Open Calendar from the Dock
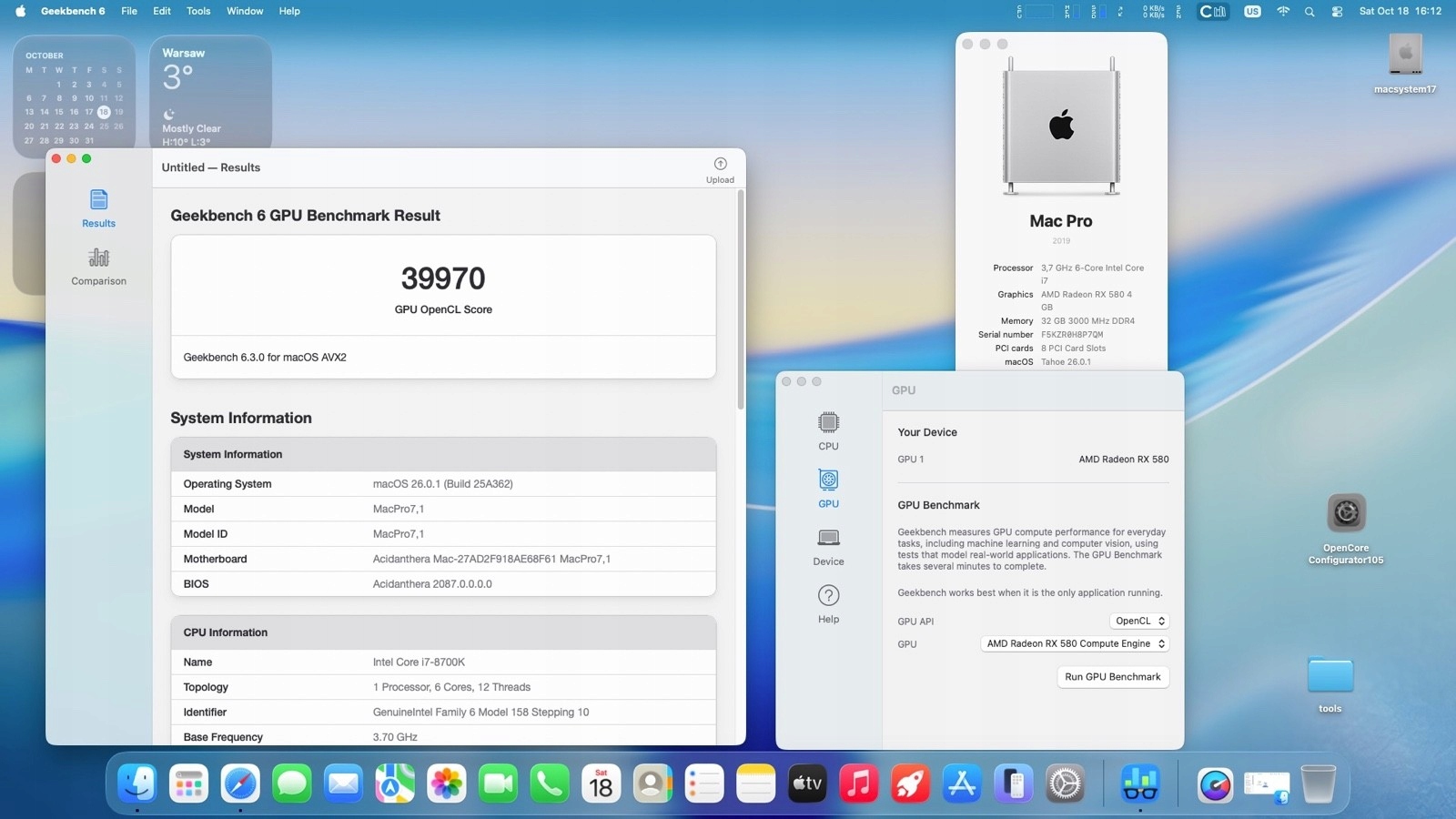The image size is (1456, 819). [x=602, y=784]
